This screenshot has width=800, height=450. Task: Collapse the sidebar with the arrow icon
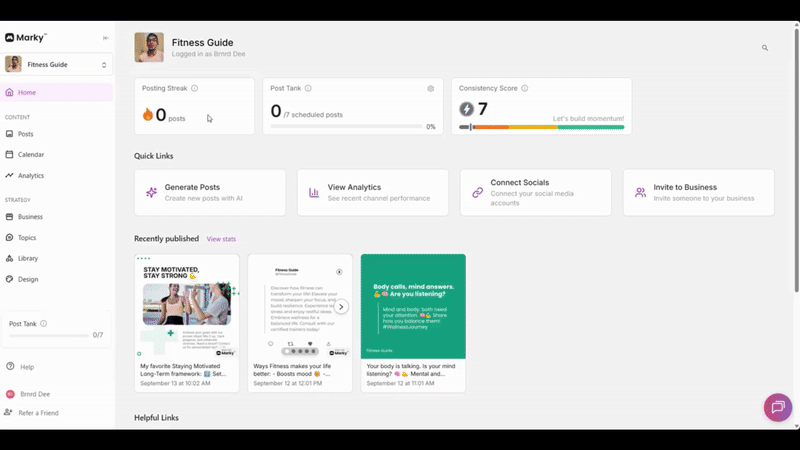click(106, 38)
